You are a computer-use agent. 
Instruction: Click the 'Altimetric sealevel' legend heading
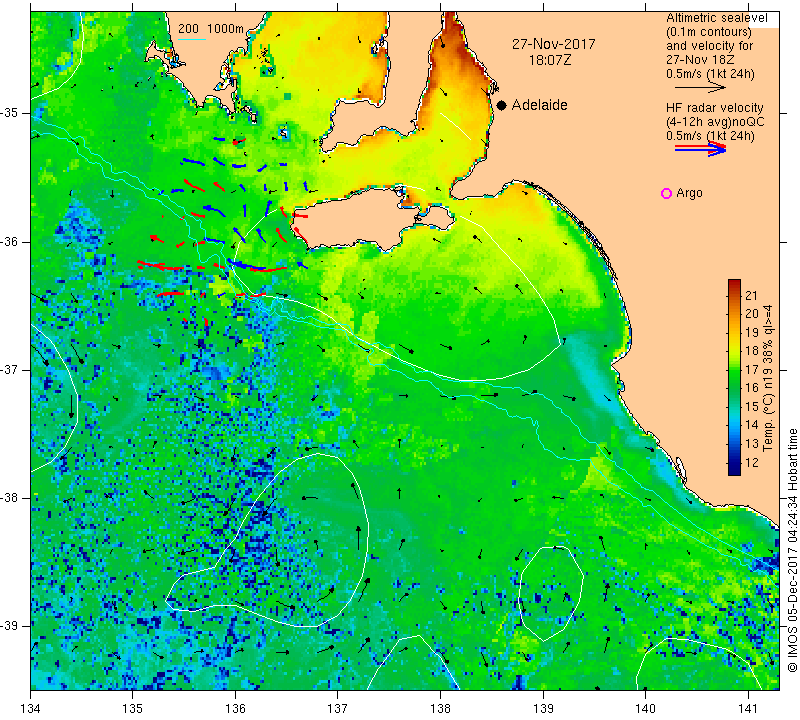coord(716,18)
